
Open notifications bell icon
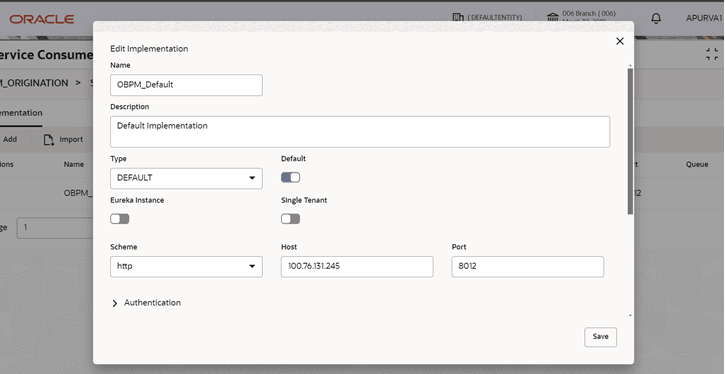[x=656, y=18]
